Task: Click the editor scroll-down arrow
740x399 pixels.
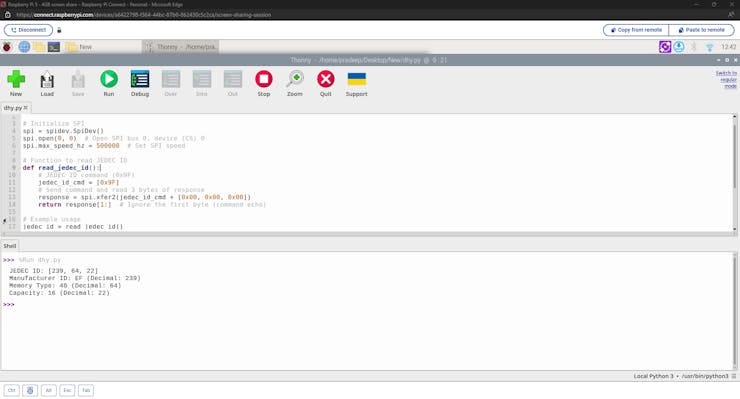Action: tap(735, 229)
